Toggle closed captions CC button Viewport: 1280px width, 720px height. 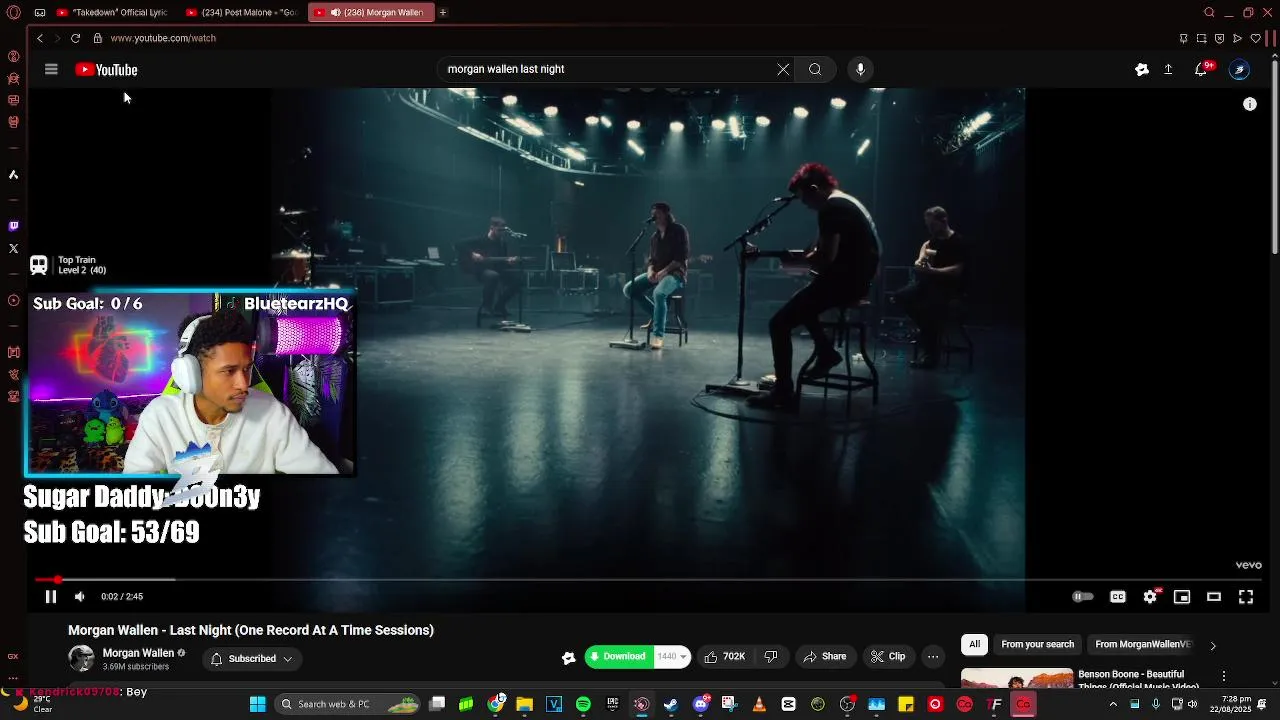click(x=1118, y=597)
